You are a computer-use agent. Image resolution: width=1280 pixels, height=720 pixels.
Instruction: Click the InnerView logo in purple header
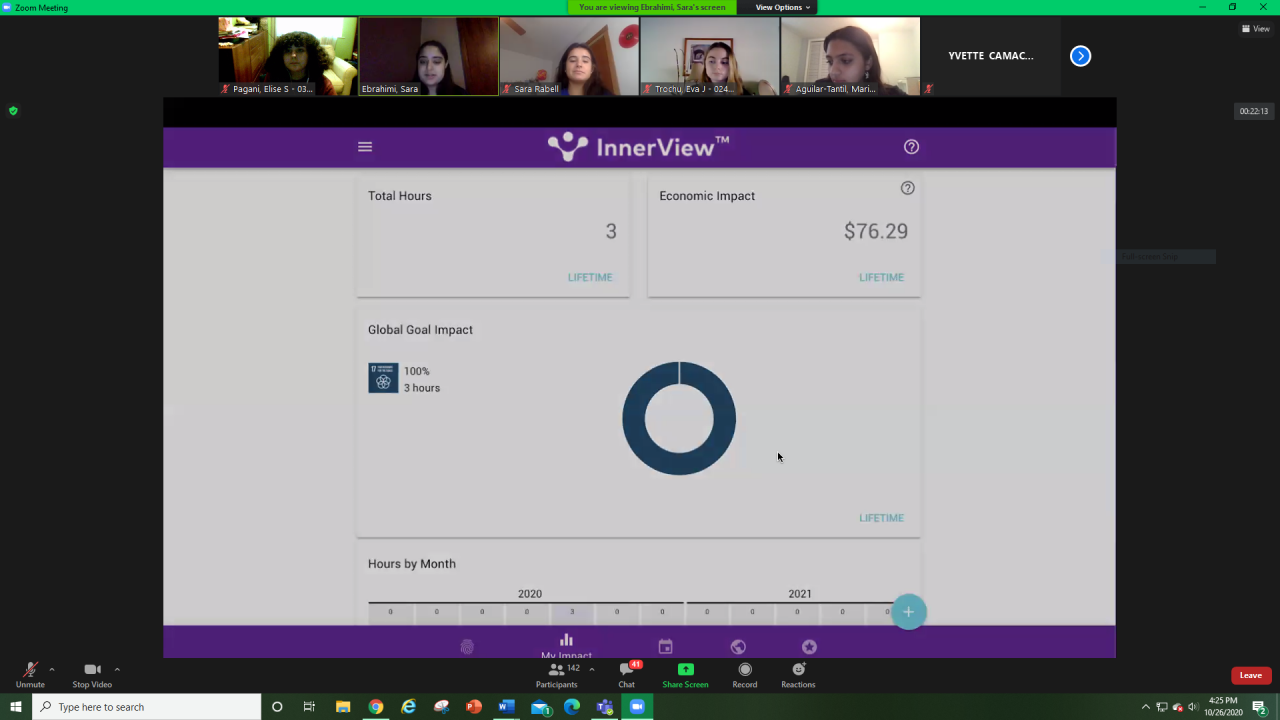638,147
